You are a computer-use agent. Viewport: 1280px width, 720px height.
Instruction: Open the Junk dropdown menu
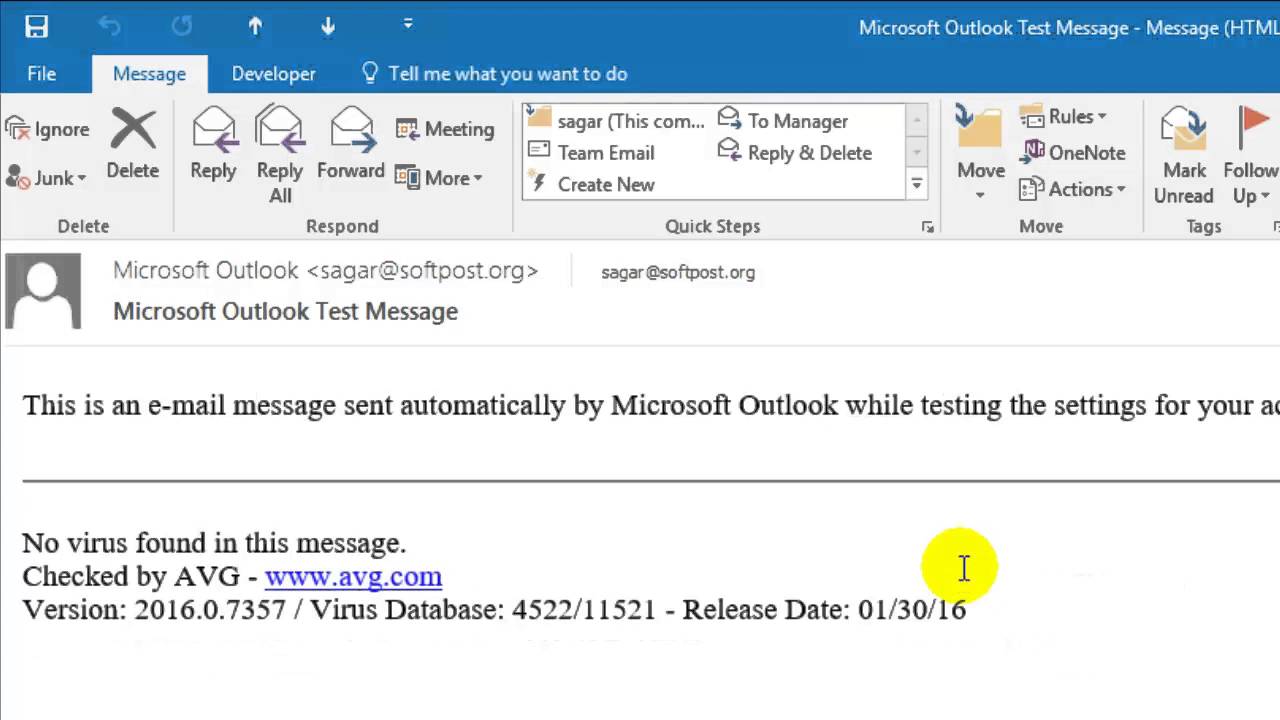point(47,178)
